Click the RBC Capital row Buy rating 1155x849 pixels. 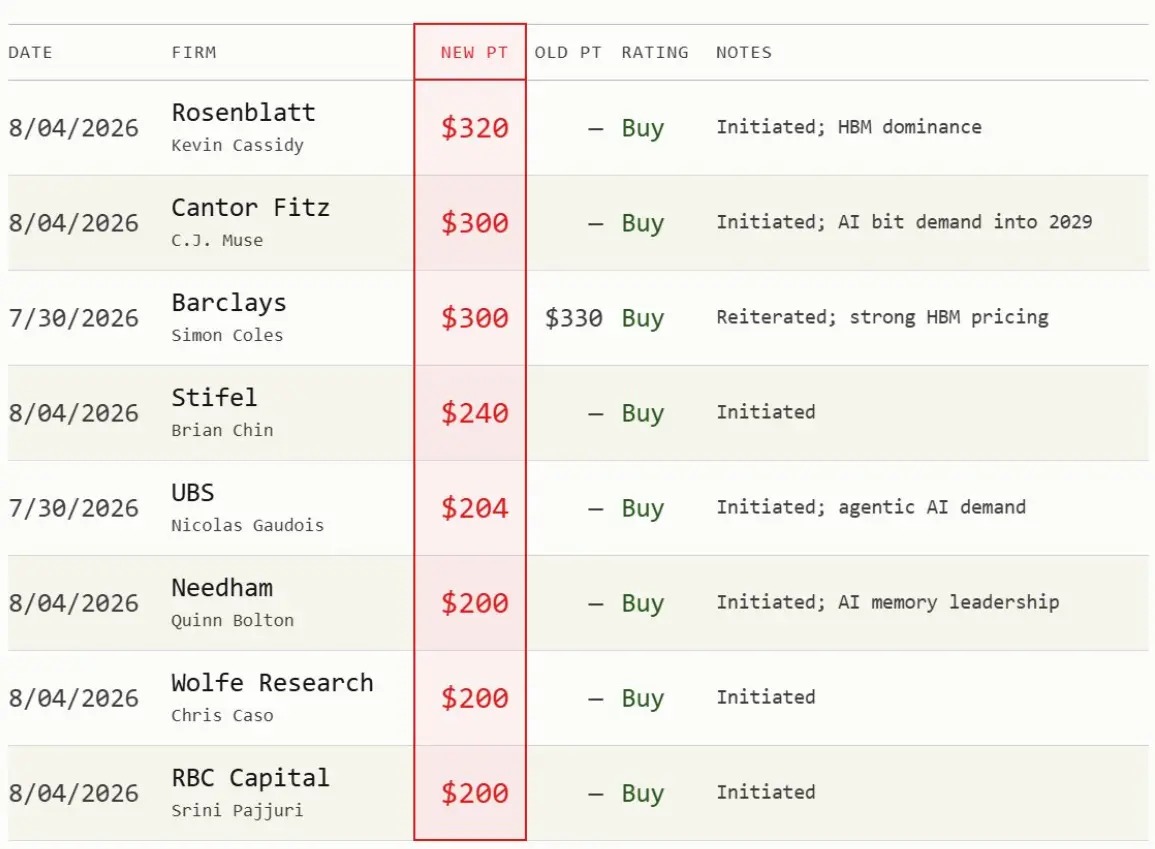pos(642,793)
